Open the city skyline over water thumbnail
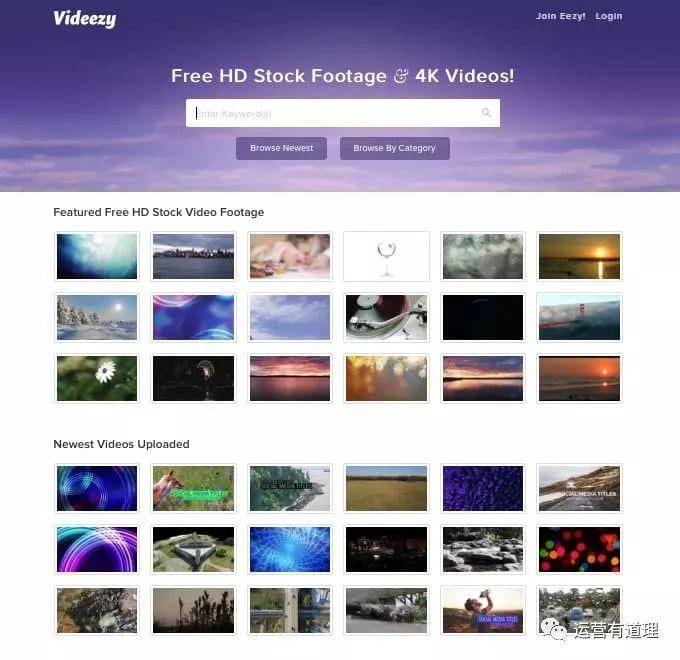Image resolution: width=680 pixels, height=660 pixels. click(193, 256)
